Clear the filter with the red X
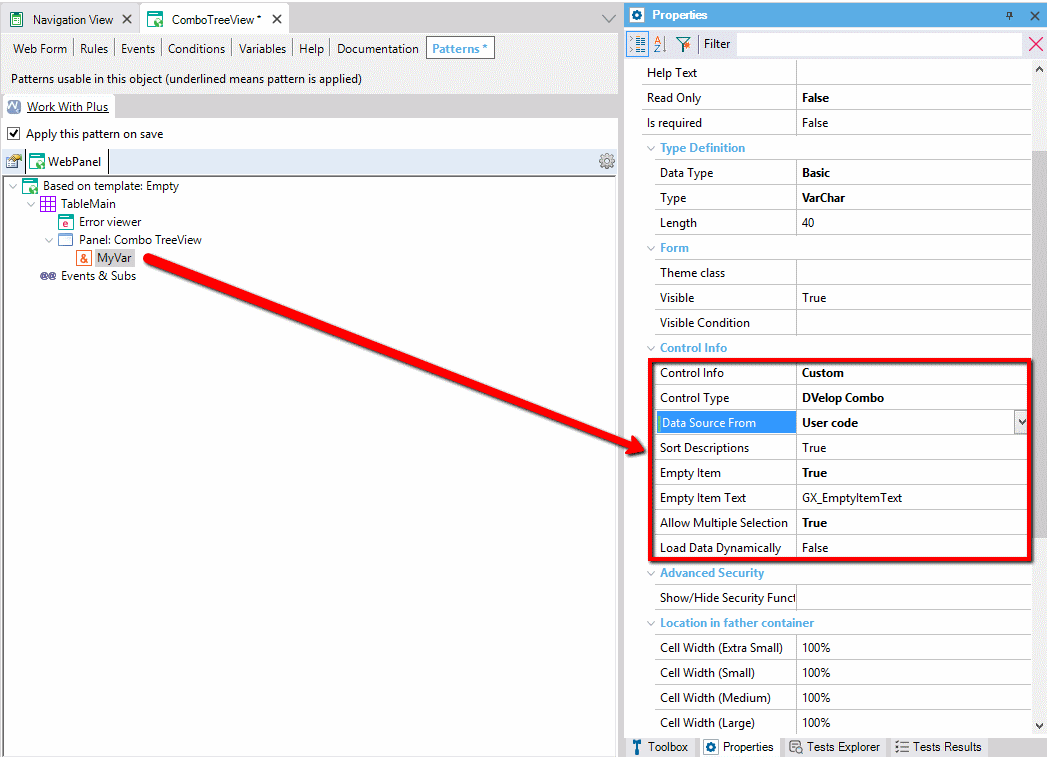Screen dimensions: 1047x757 [1035, 44]
